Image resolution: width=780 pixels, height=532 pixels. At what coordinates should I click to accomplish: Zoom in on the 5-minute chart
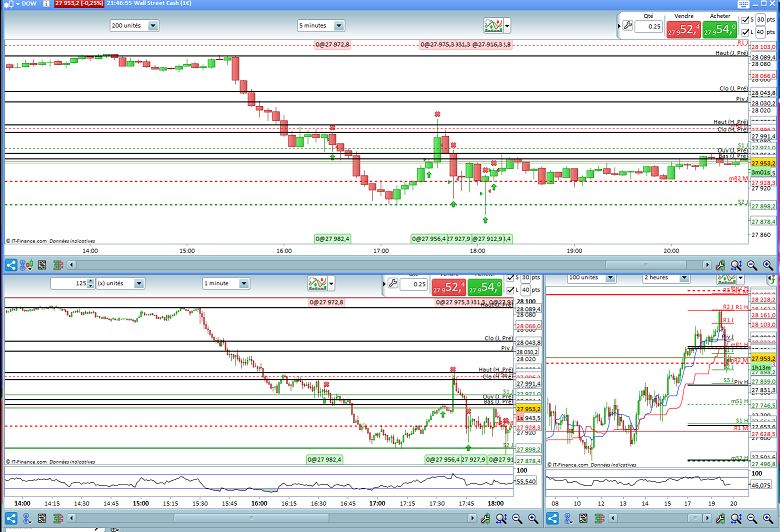click(x=768, y=265)
